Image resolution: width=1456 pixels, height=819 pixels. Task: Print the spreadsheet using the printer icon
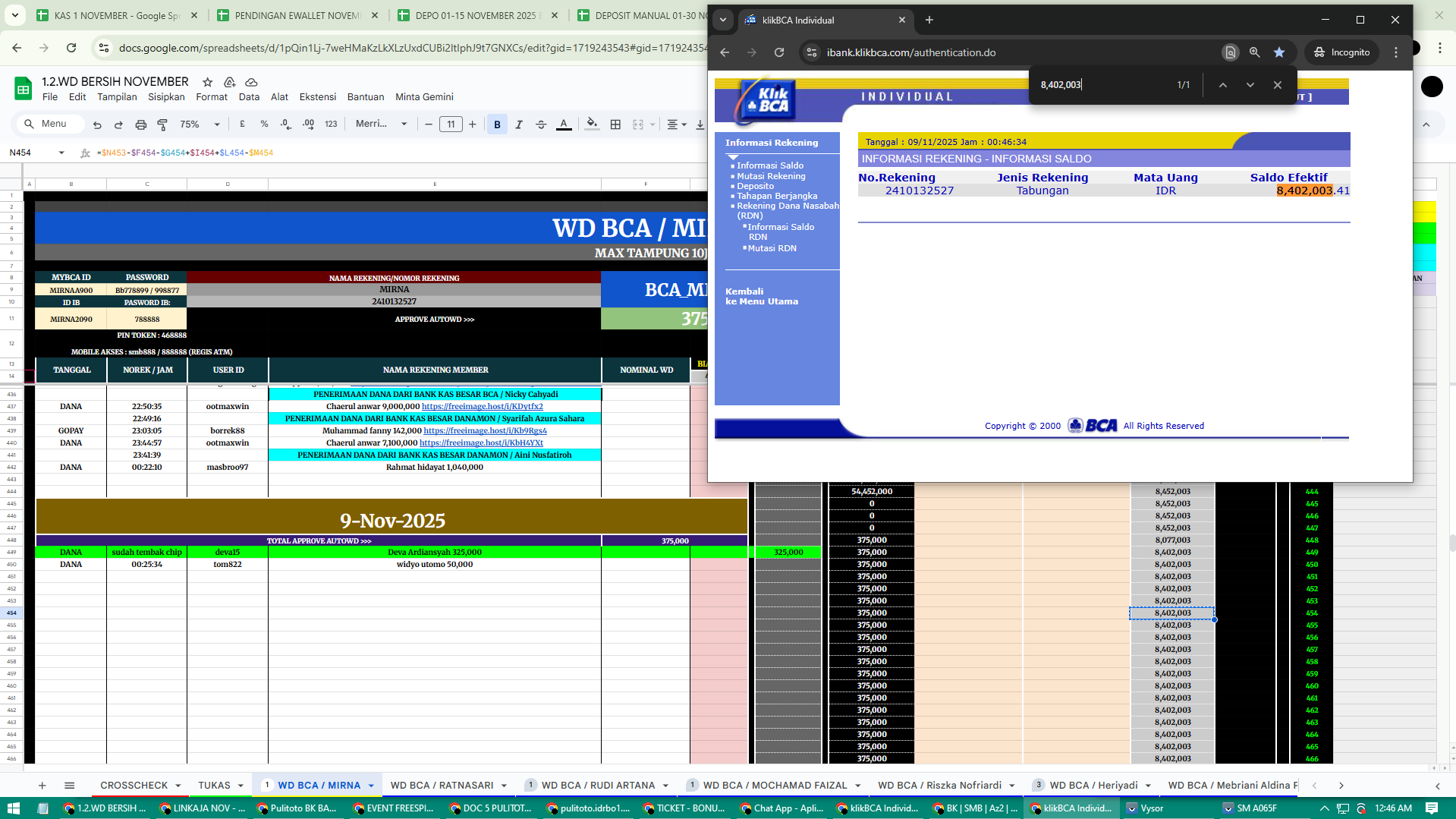[140, 124]
